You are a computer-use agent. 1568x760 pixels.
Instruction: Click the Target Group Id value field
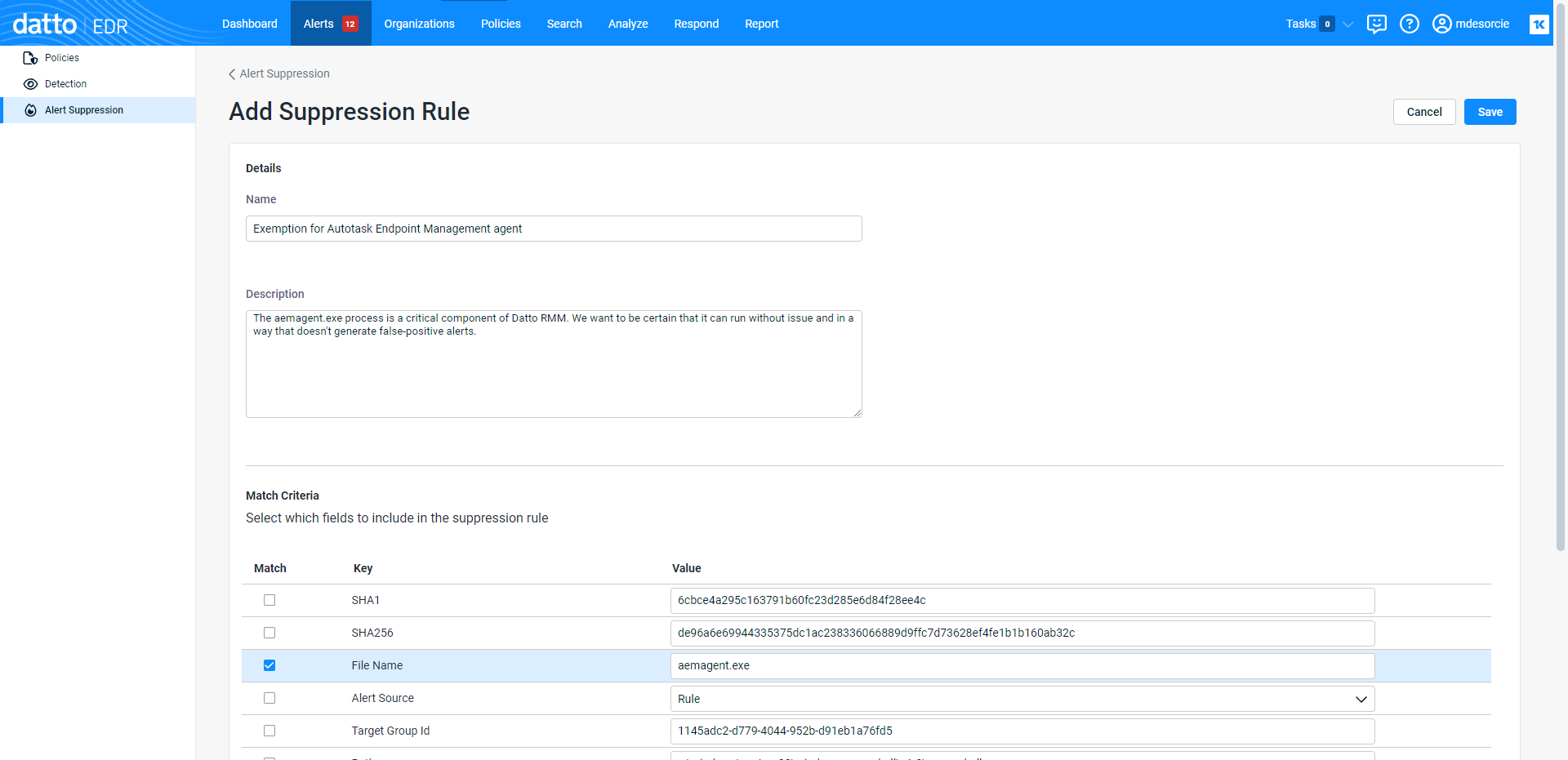click(x=1022, y=731)
